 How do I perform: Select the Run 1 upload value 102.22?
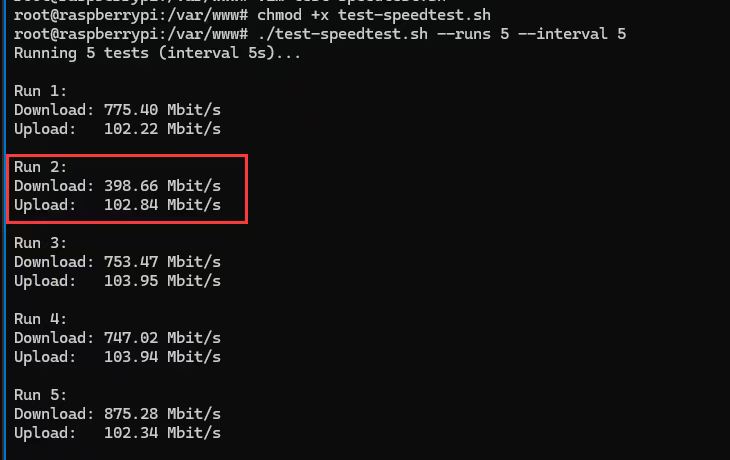(x=131, y=129)
